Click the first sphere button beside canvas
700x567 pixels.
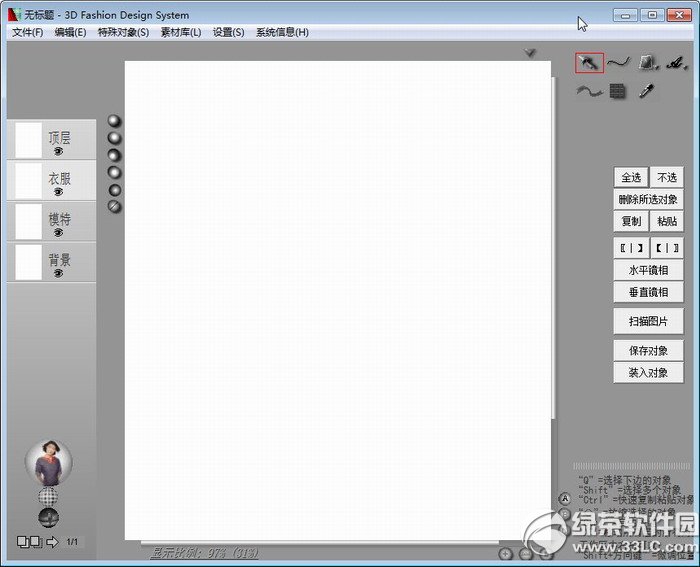(115, 121)
